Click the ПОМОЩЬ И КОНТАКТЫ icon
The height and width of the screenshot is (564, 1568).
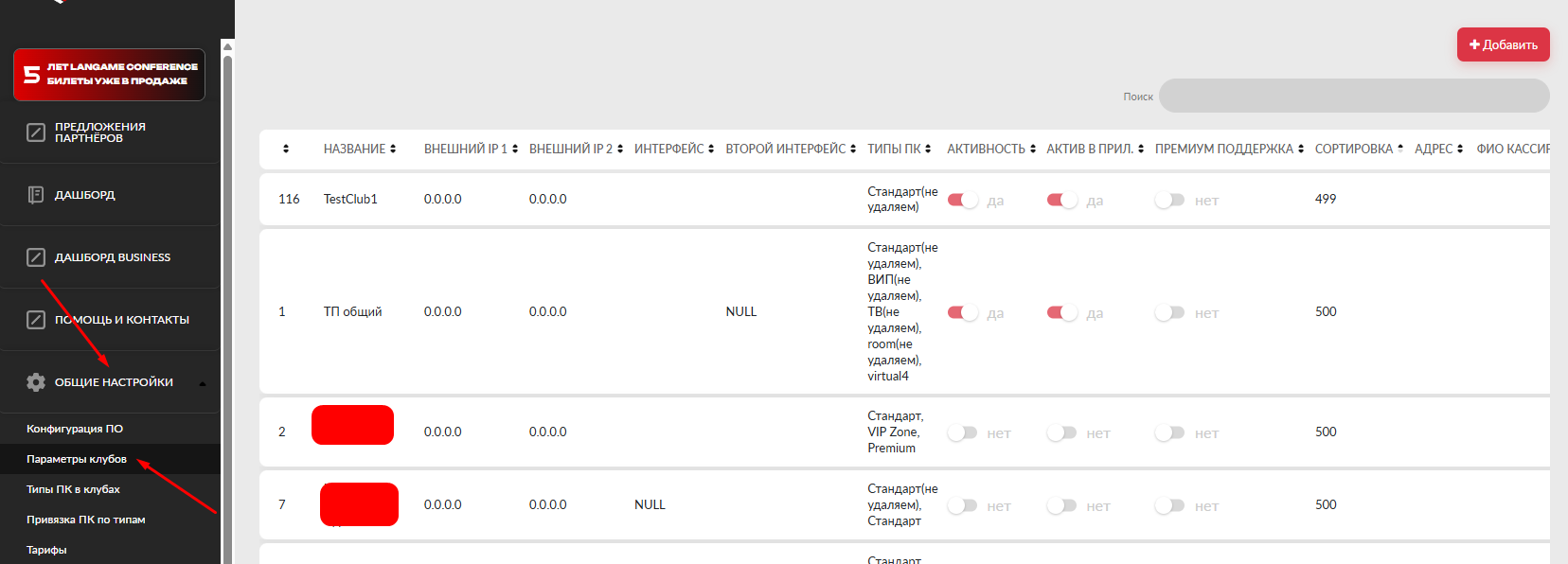pos(36,320)
